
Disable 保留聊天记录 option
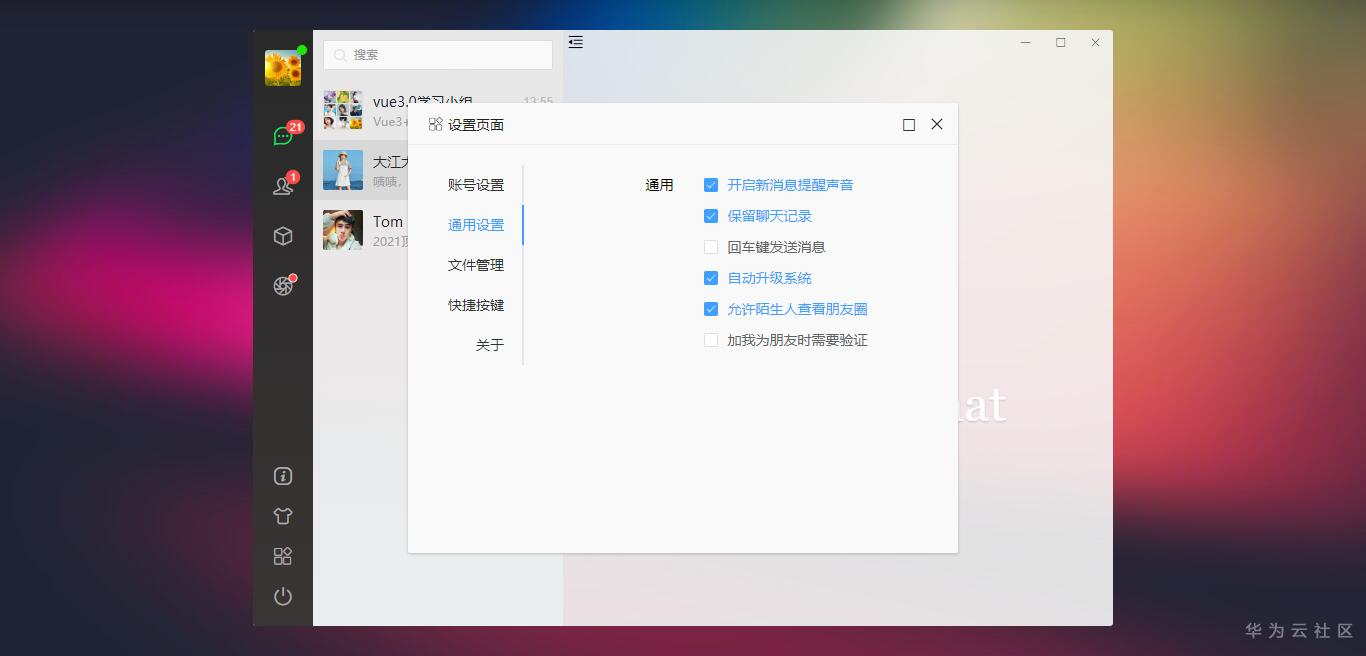[711, 216]
